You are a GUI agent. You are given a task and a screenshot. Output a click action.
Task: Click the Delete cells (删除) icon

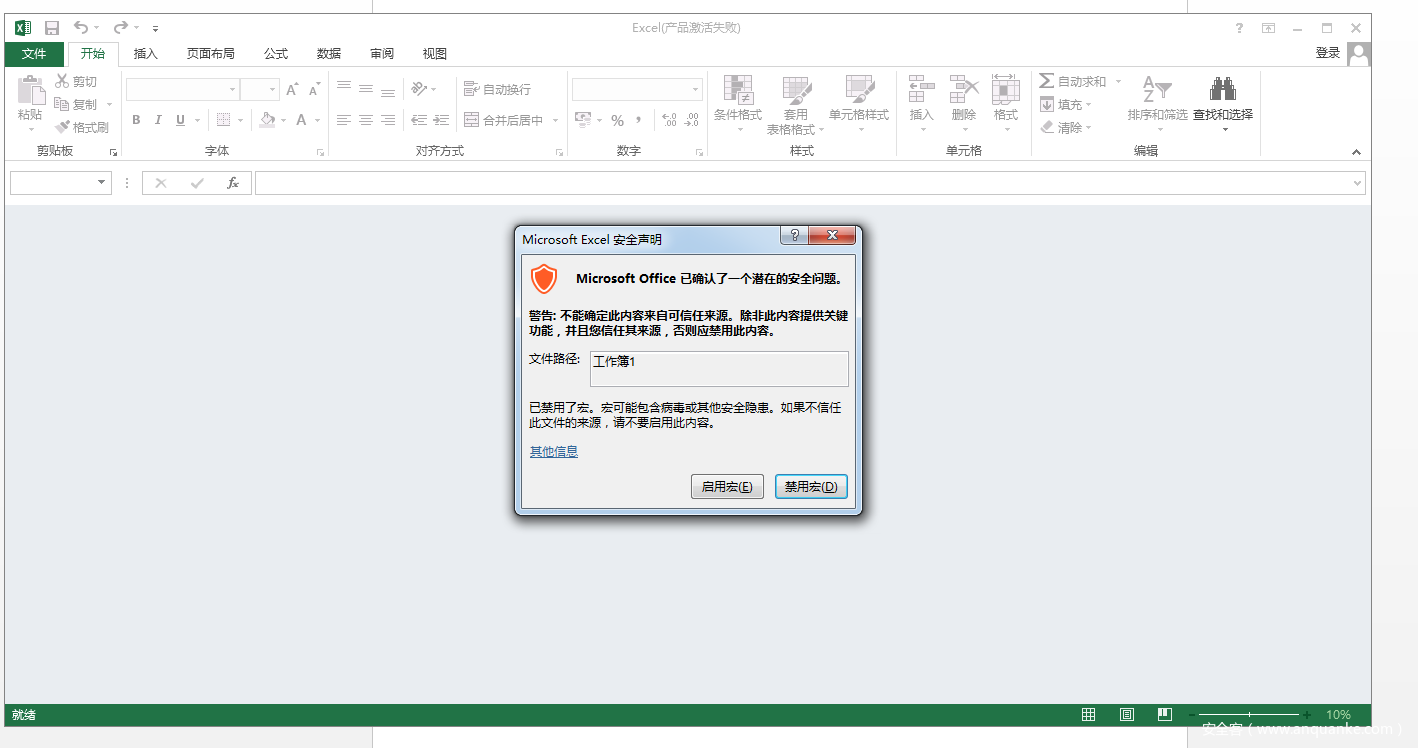(x=964, y=89)
